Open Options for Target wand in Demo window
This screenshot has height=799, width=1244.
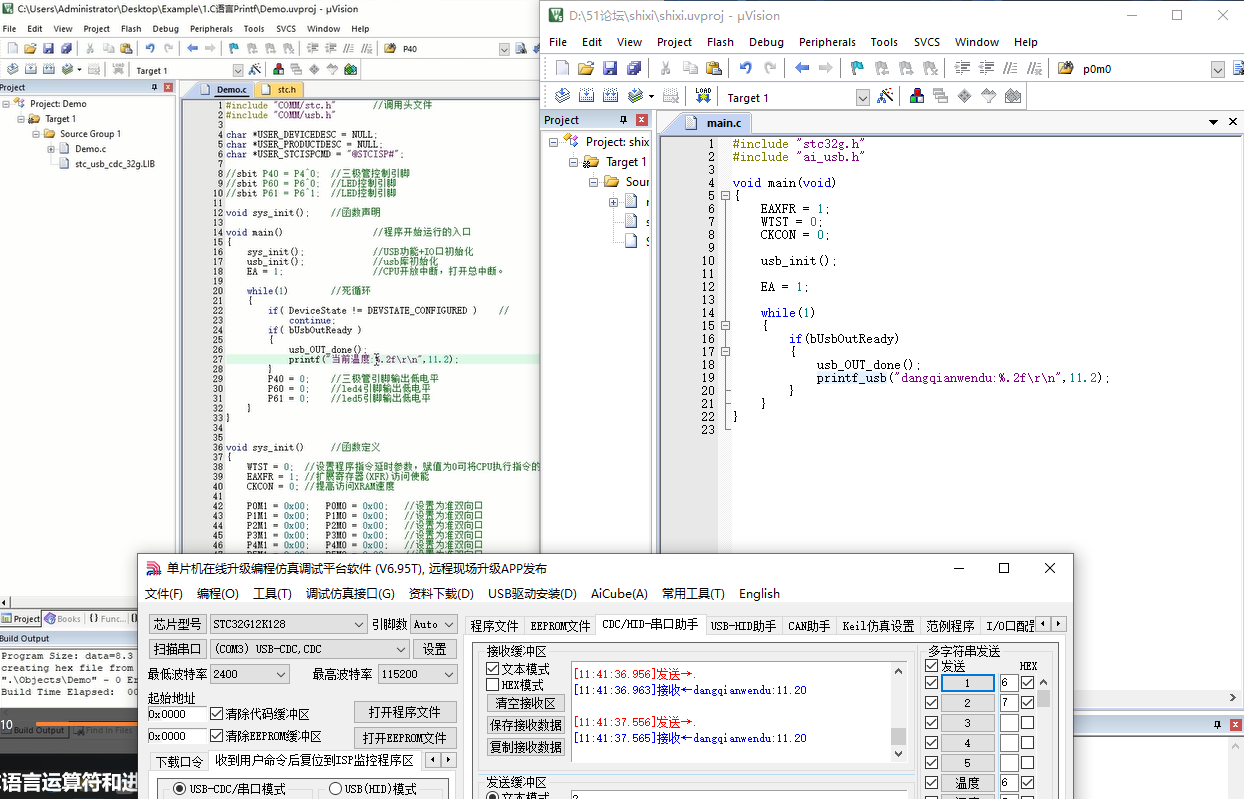[x=255, y=70]
